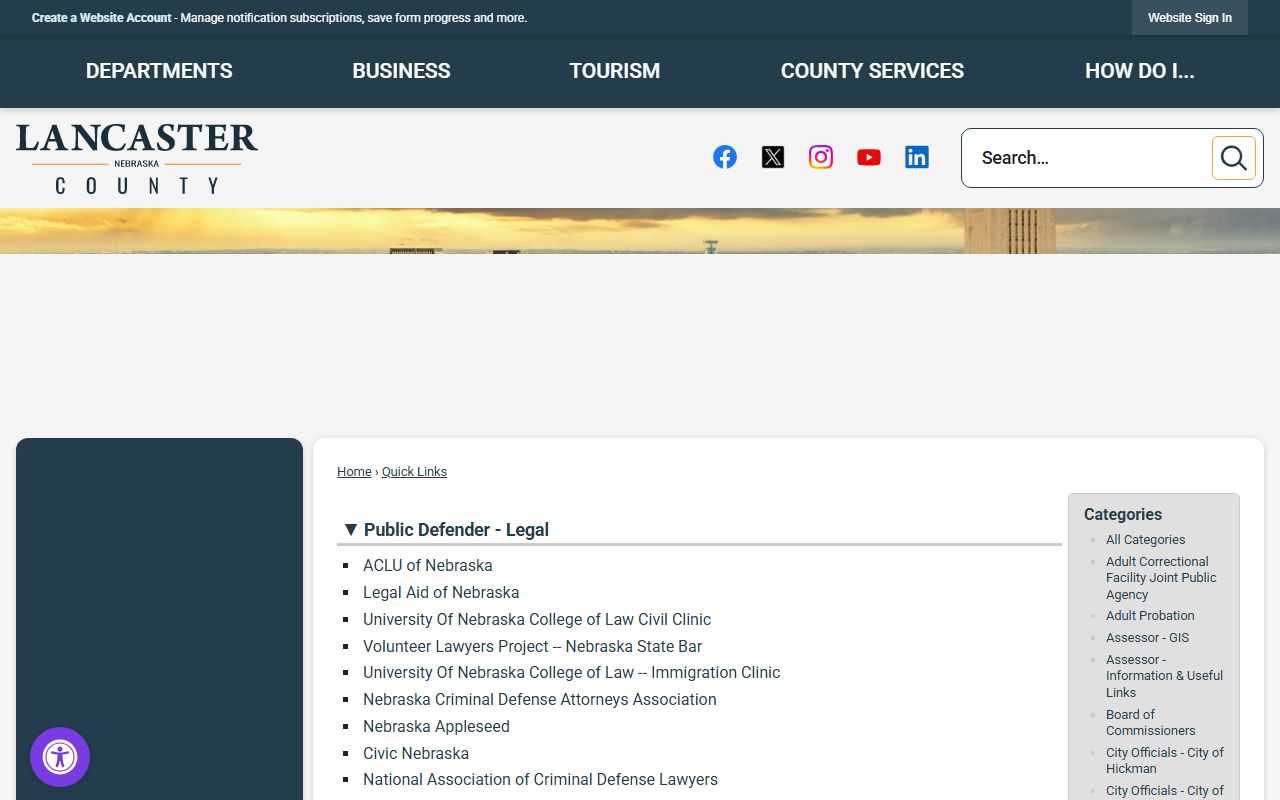Go to Home breadcrumb link
The width and height of the screenshot is (1280, 800).
[x=354, y=472]
